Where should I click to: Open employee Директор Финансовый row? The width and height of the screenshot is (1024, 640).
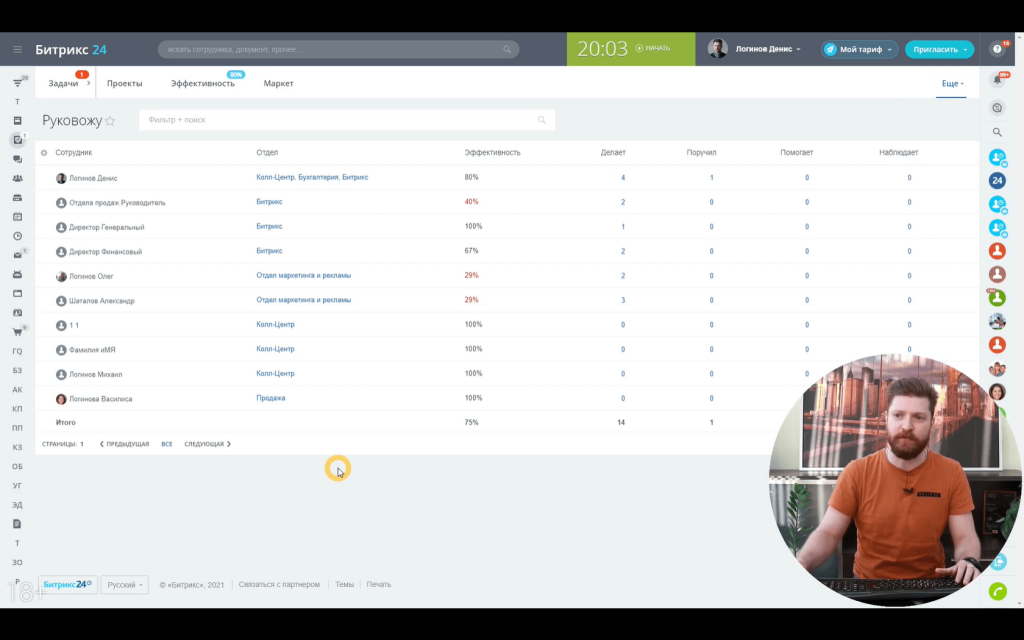pyautogui.click(x=106, y=252)
